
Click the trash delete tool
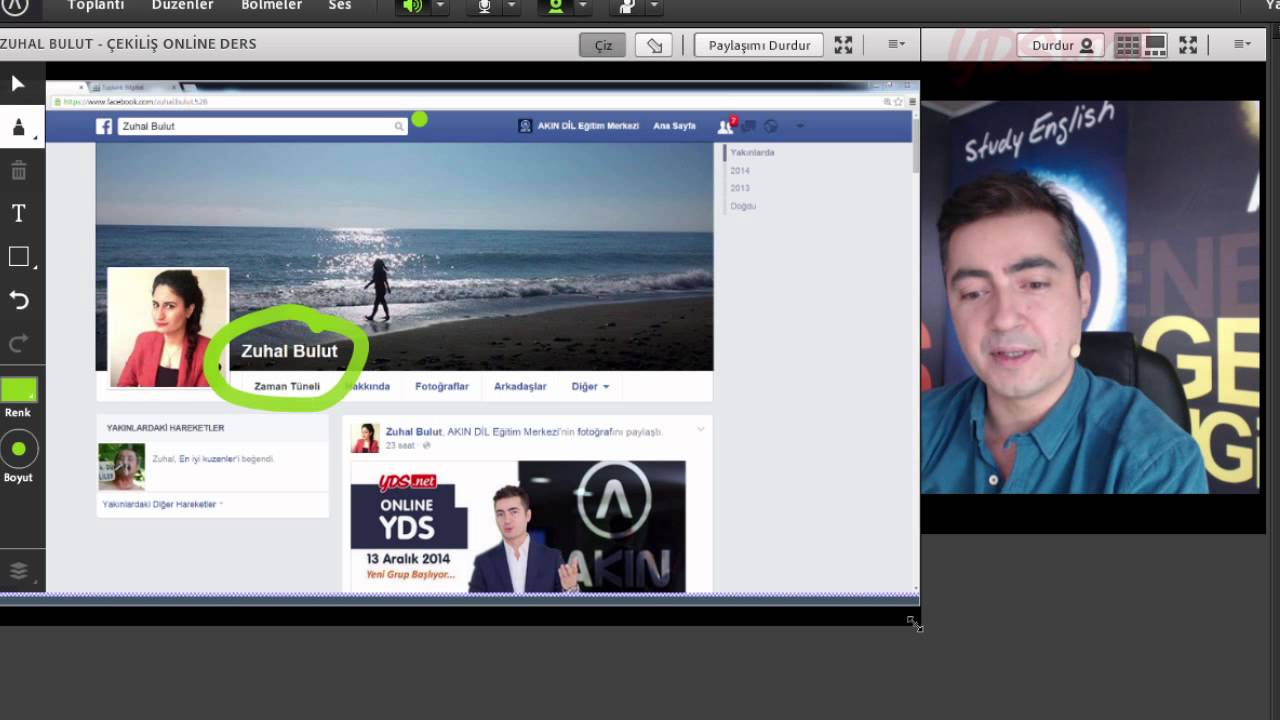(x=19, y=170)
